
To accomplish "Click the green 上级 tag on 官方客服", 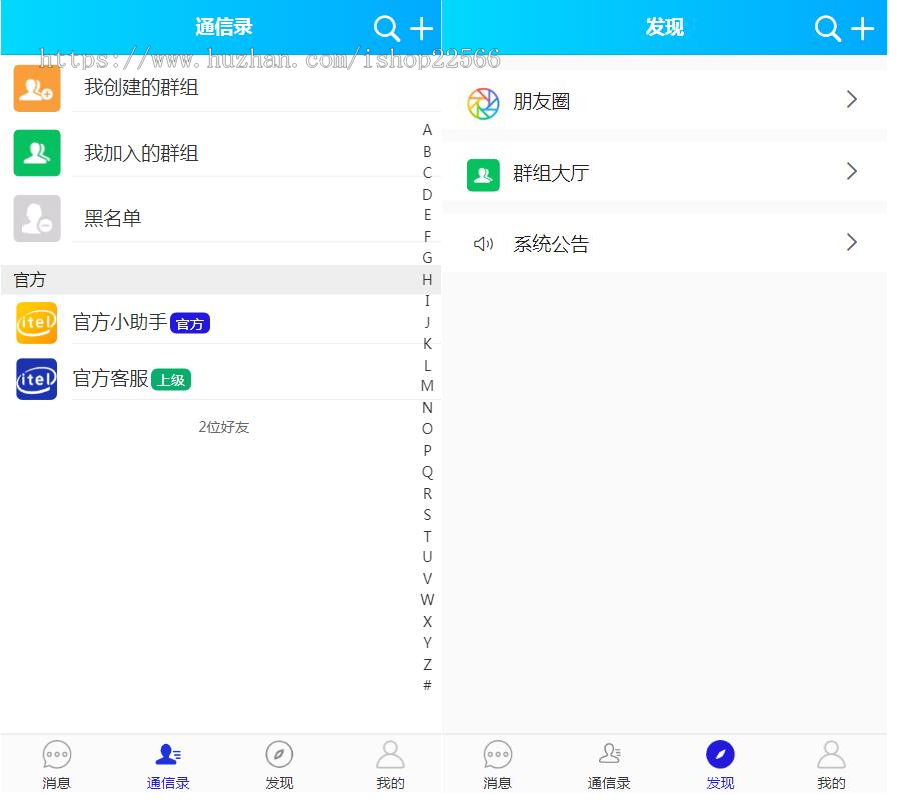I will pyautogui.click(x=171, y=380).
